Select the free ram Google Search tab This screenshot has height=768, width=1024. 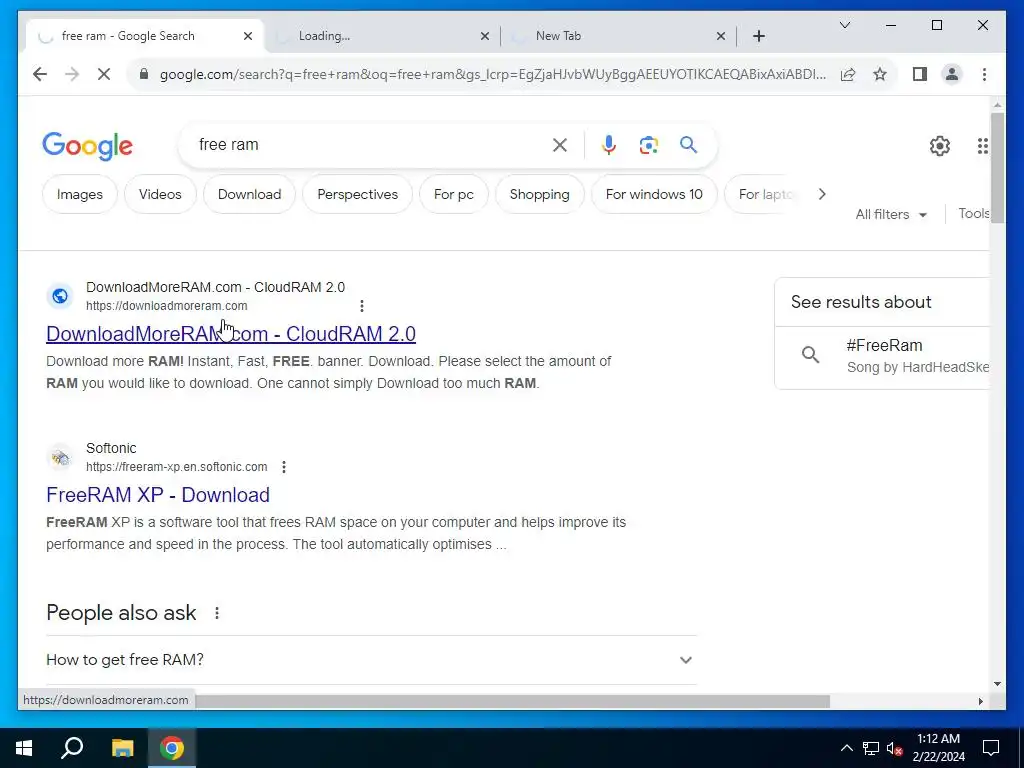[x=144, y=36]
